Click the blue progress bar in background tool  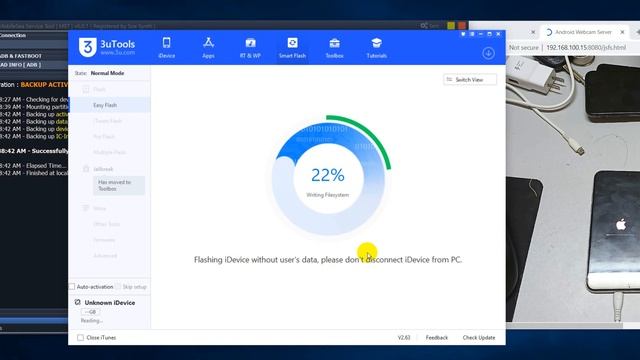click(x=34, y=321)
